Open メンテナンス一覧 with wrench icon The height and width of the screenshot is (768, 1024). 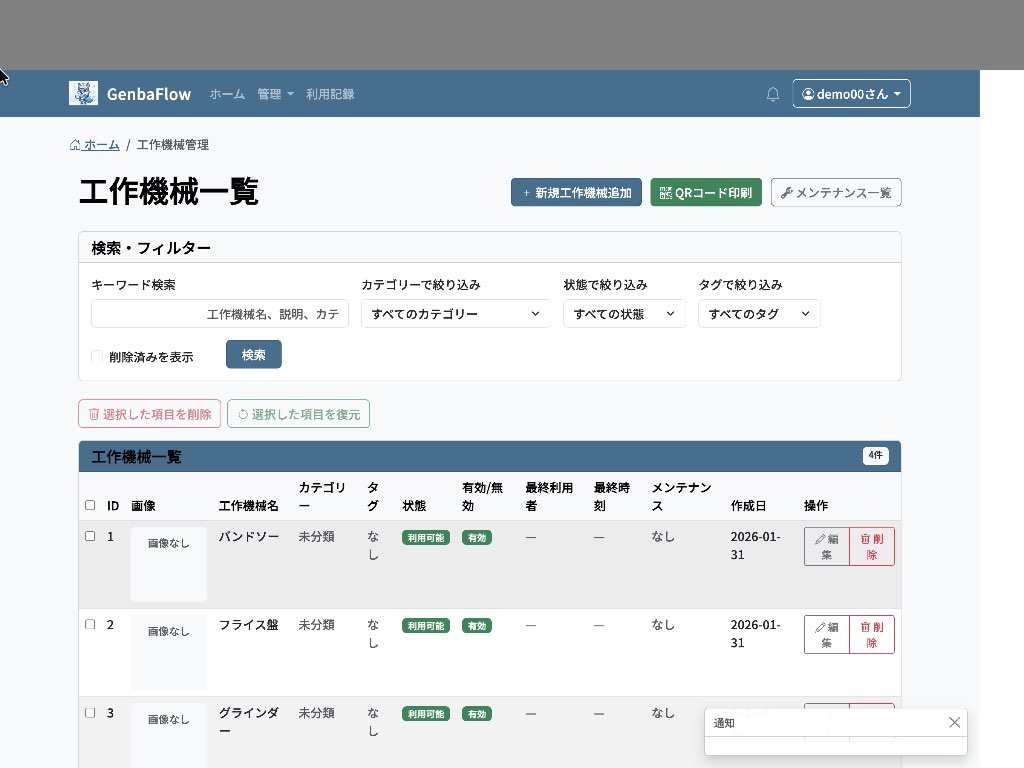click(x=836, y=193)
